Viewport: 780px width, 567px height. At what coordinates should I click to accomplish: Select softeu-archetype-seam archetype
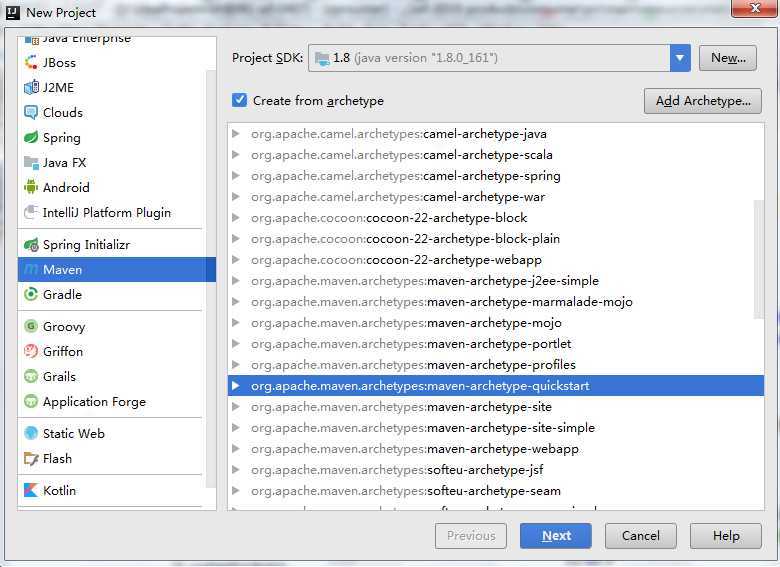tap(496, 491)
